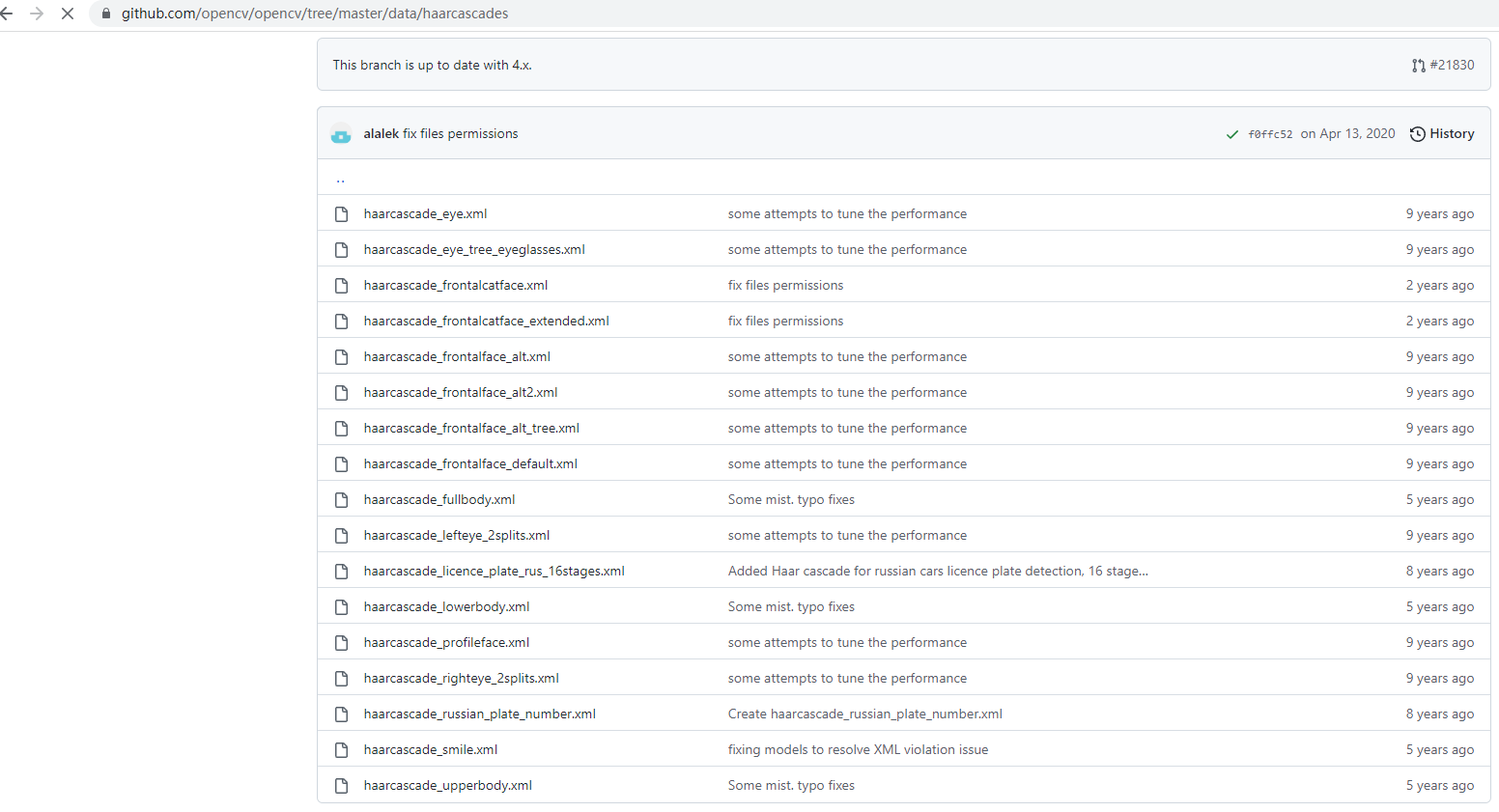Image resolution: width=1499 pixels, height=812 pixels.
Task: Click the browser back arrow
Action: 7,14
